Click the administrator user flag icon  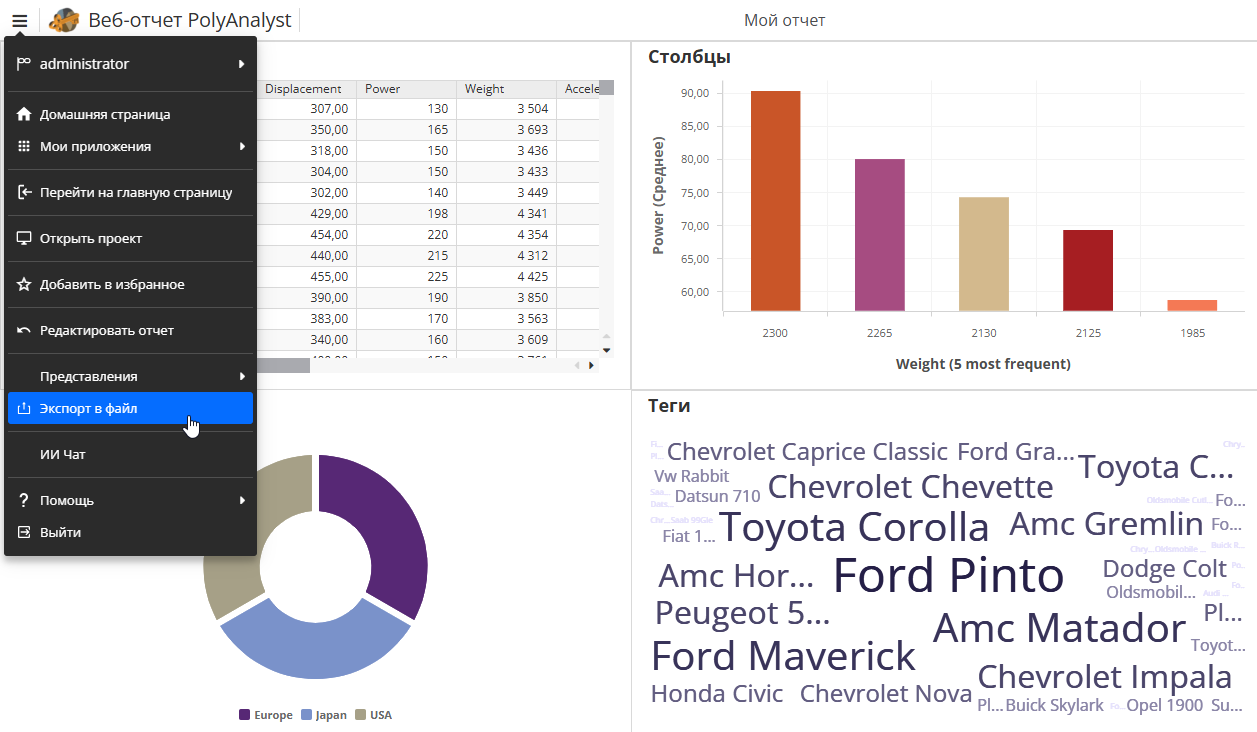tap(24, 64)
